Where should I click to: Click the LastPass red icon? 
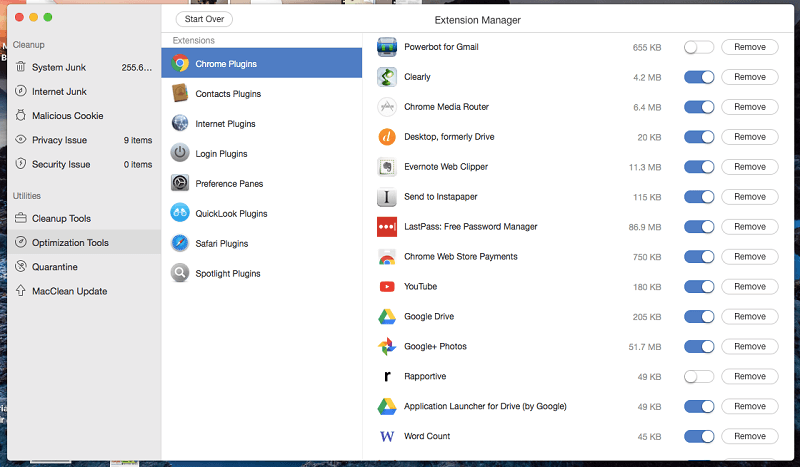coord(387,227)
